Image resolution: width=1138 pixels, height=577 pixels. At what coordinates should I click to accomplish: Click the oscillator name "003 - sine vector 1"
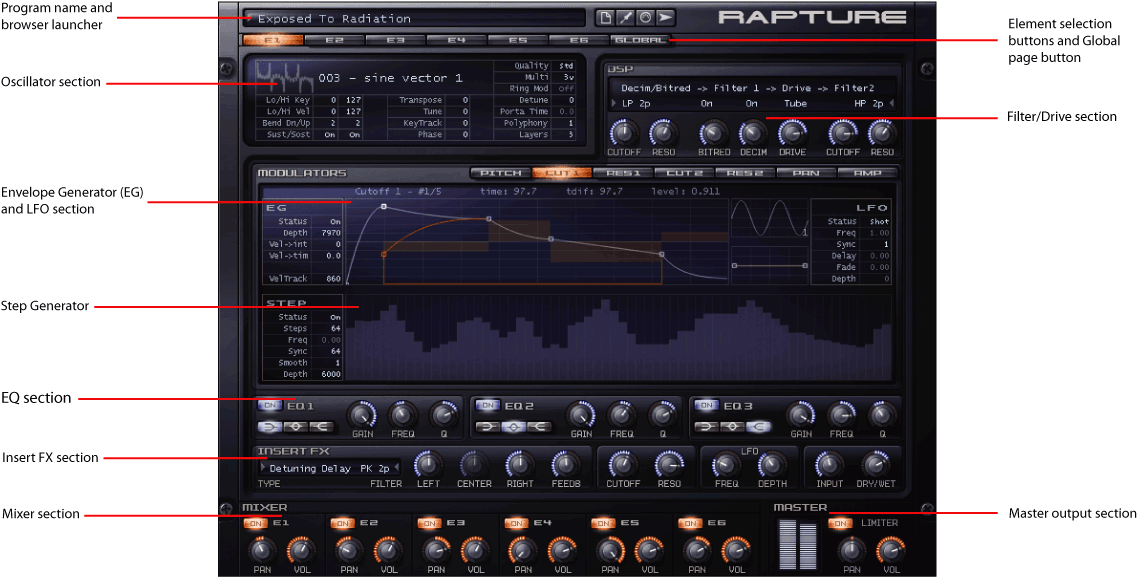390,78
